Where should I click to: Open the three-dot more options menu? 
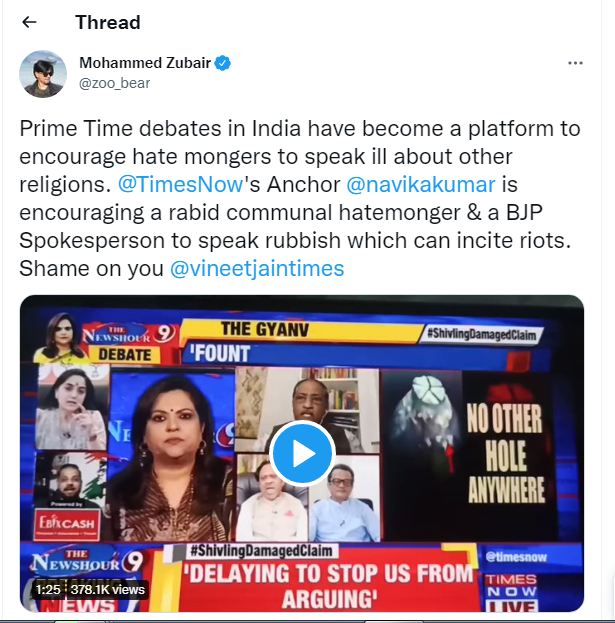(x=575, y=63)
